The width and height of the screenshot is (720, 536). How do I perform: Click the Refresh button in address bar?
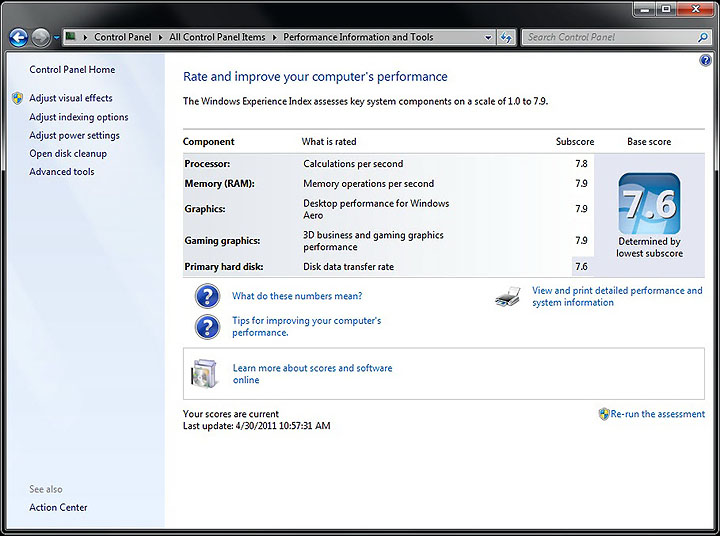point(506,38)
